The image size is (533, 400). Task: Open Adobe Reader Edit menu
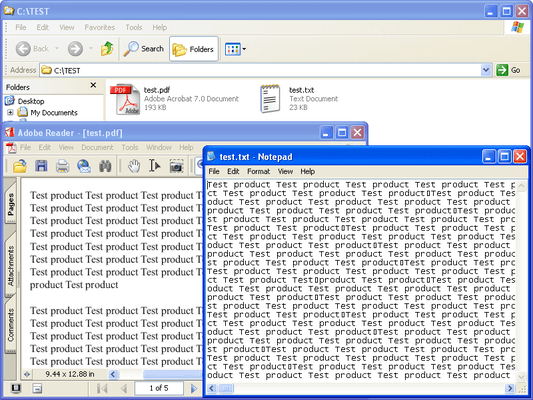[45, 147]
